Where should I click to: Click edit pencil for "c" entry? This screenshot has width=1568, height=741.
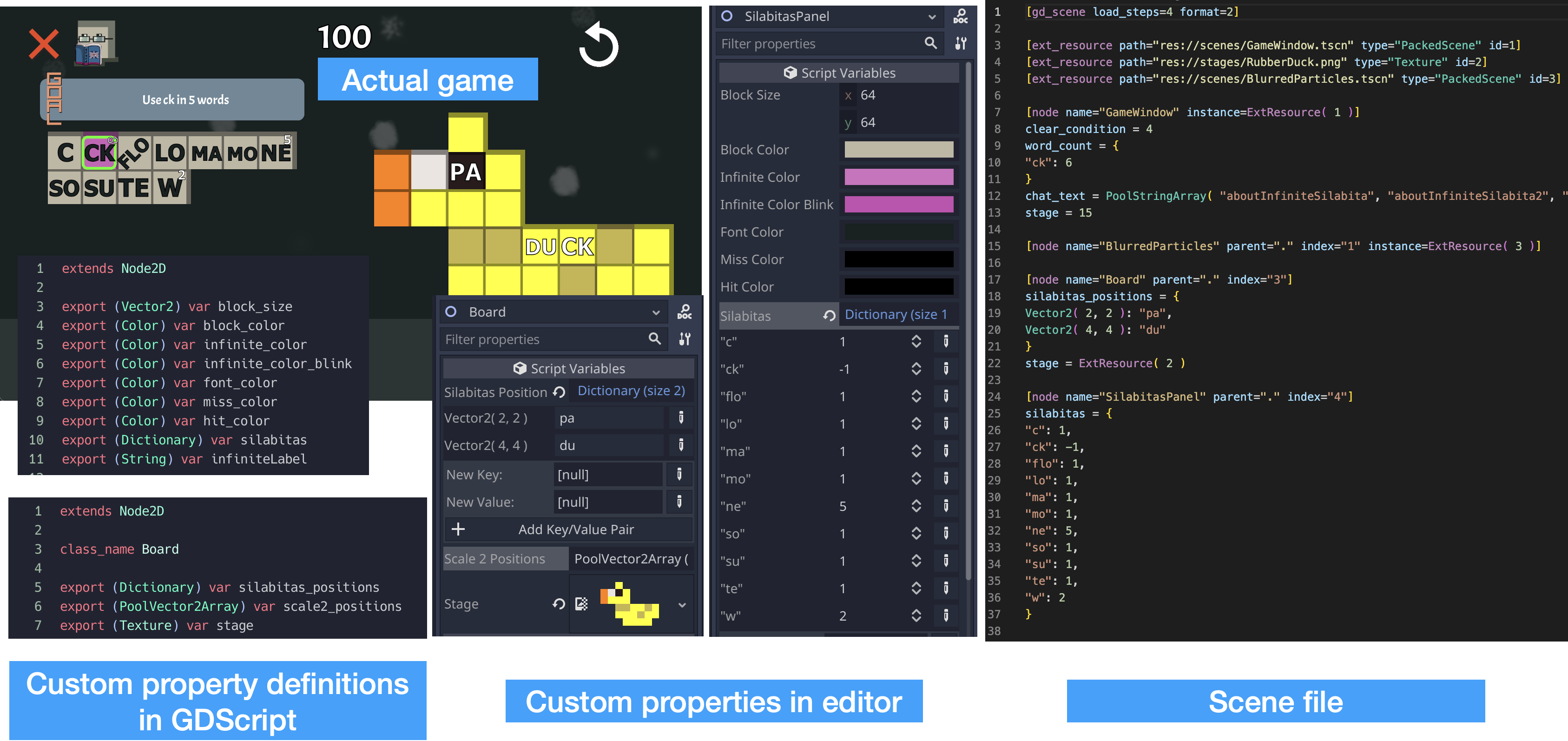click(x=946, y=342)
